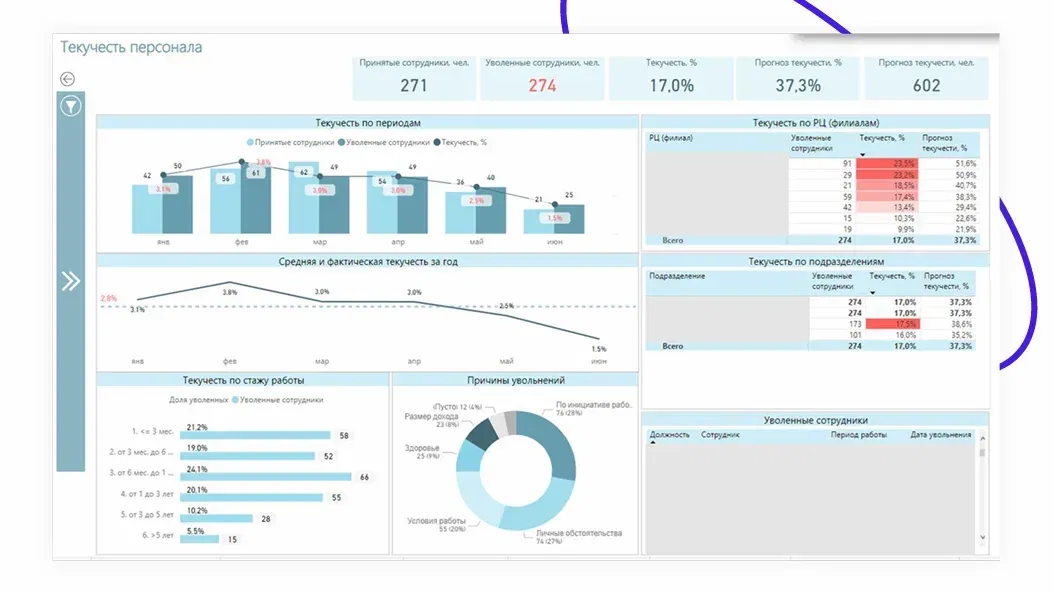Select Принятые сотрудники card showing 271

[414, 78]
